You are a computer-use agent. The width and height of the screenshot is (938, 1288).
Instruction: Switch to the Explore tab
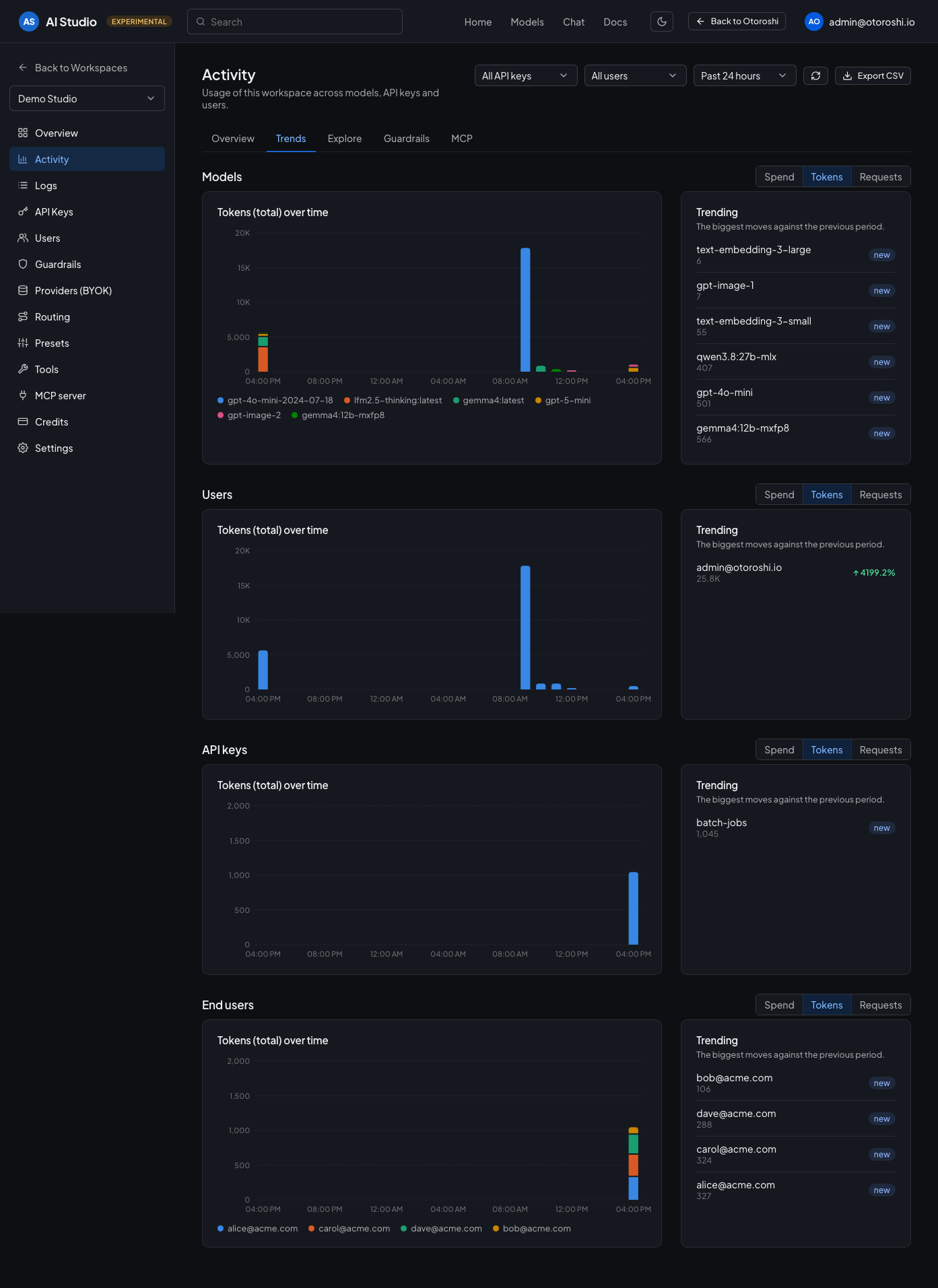345,138
